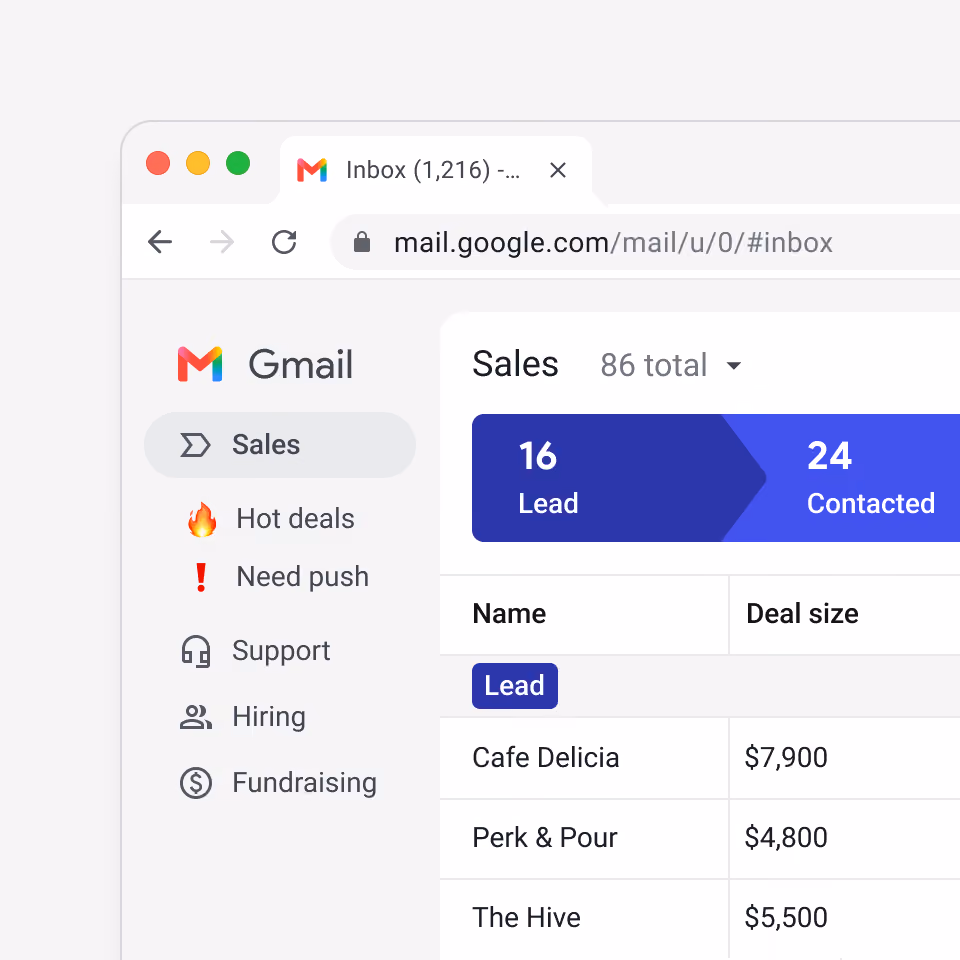Viewport: 960px width, 960px height.
Task: Click the Fundraising dollar icon
Action: click(x=196, y=783)
